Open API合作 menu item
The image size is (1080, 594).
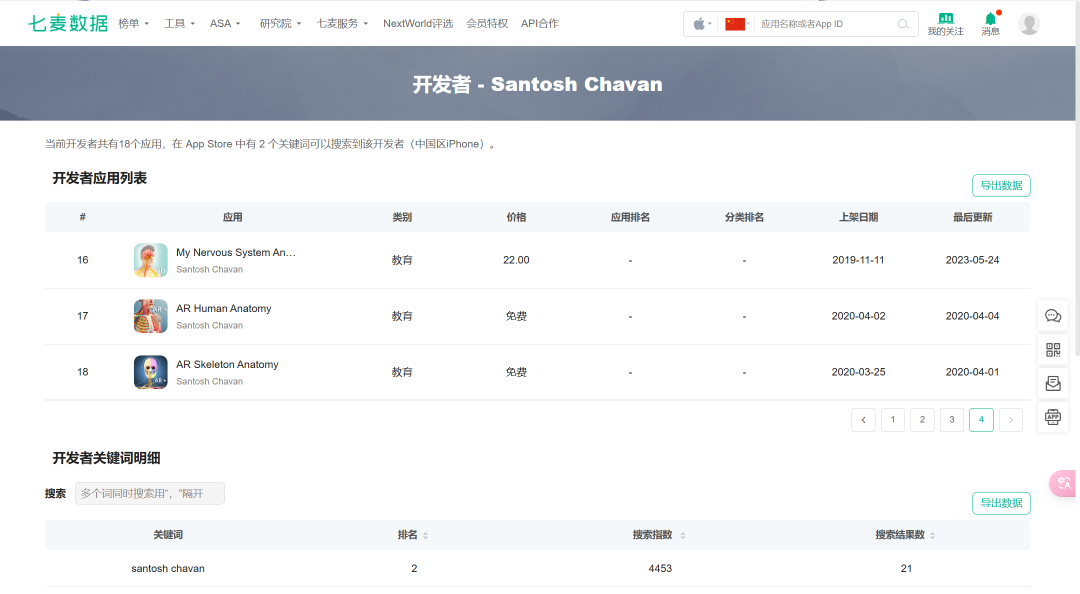pyautogui.click(x=540, y=23)
